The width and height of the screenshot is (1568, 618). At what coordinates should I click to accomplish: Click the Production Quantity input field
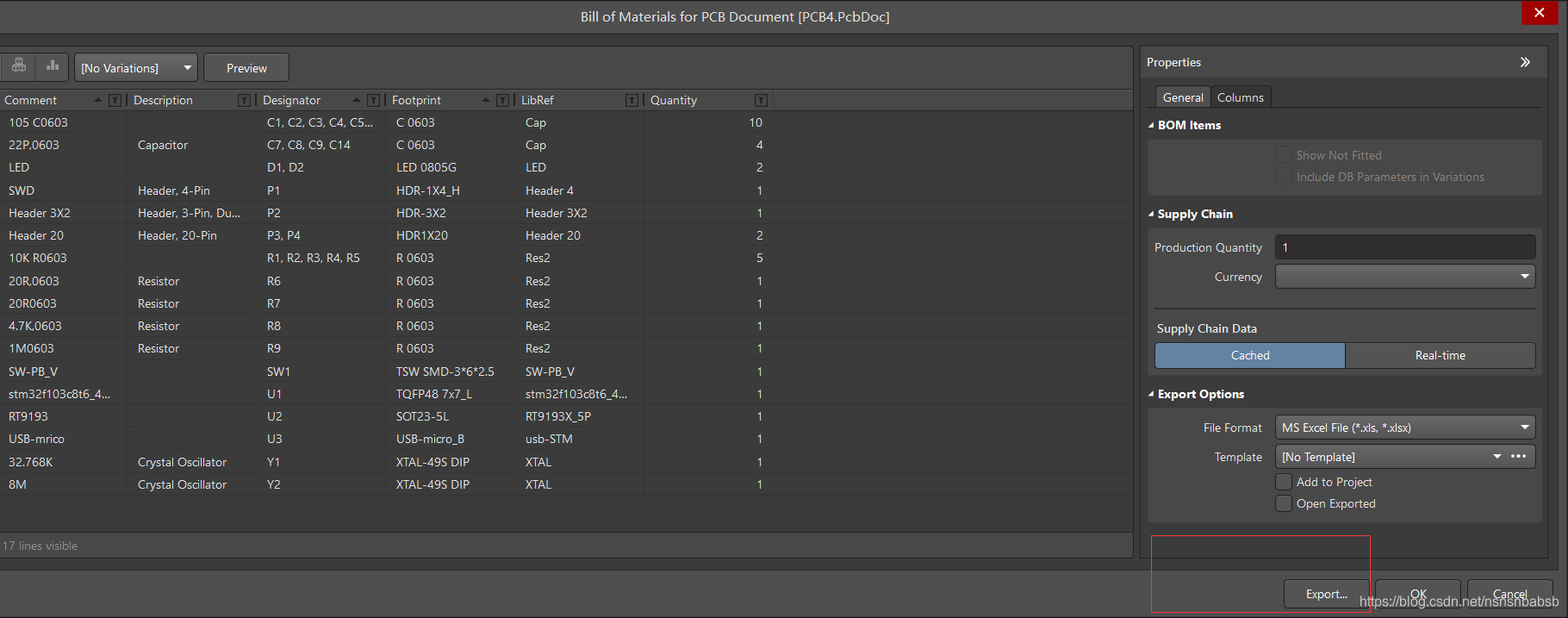pyautogui.click(x=1405, y=247)
